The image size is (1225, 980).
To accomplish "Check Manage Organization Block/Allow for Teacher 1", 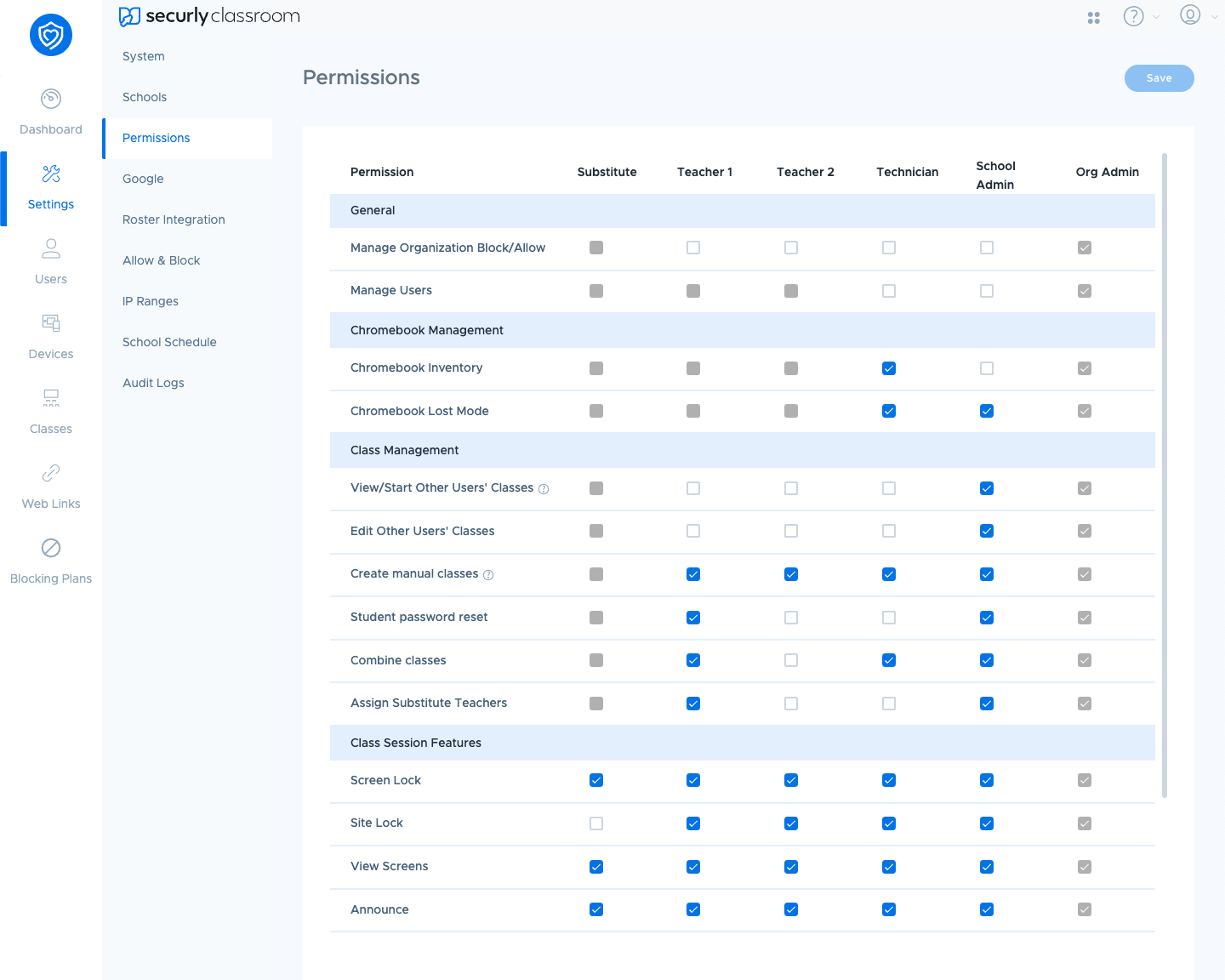I will [x=693, y=248].
